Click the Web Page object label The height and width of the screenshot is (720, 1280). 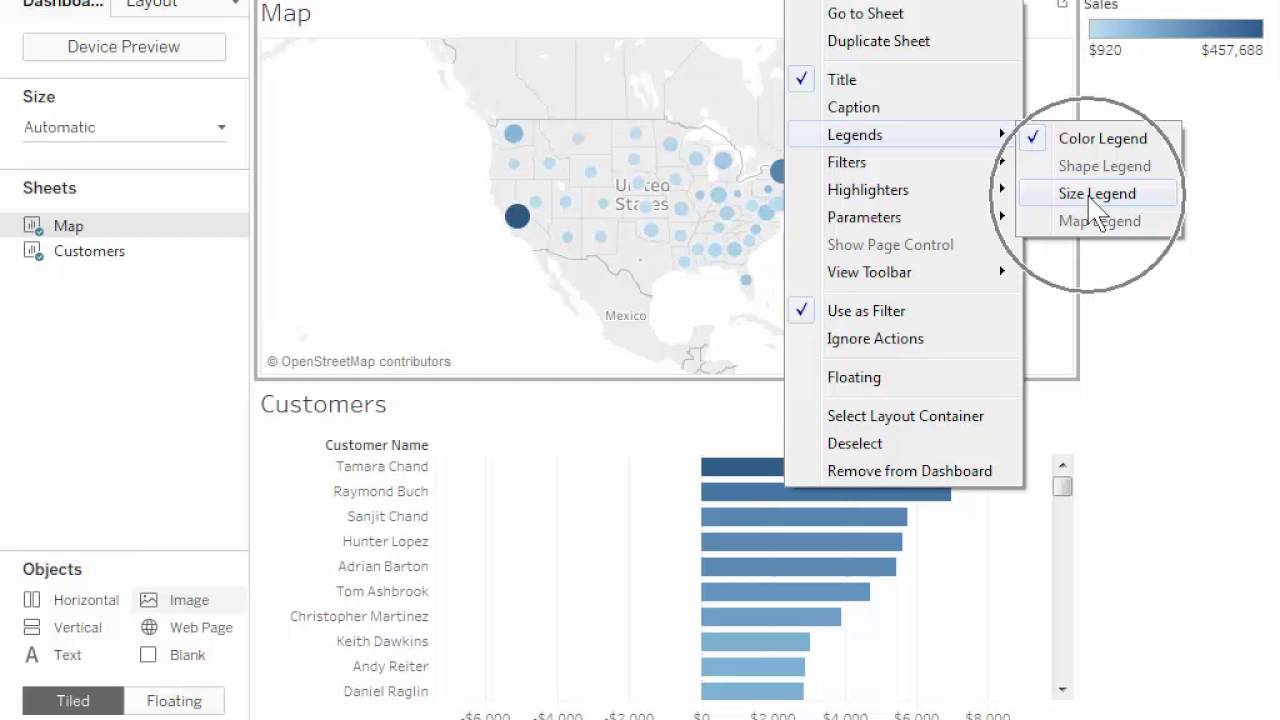[x=201, y=627]
